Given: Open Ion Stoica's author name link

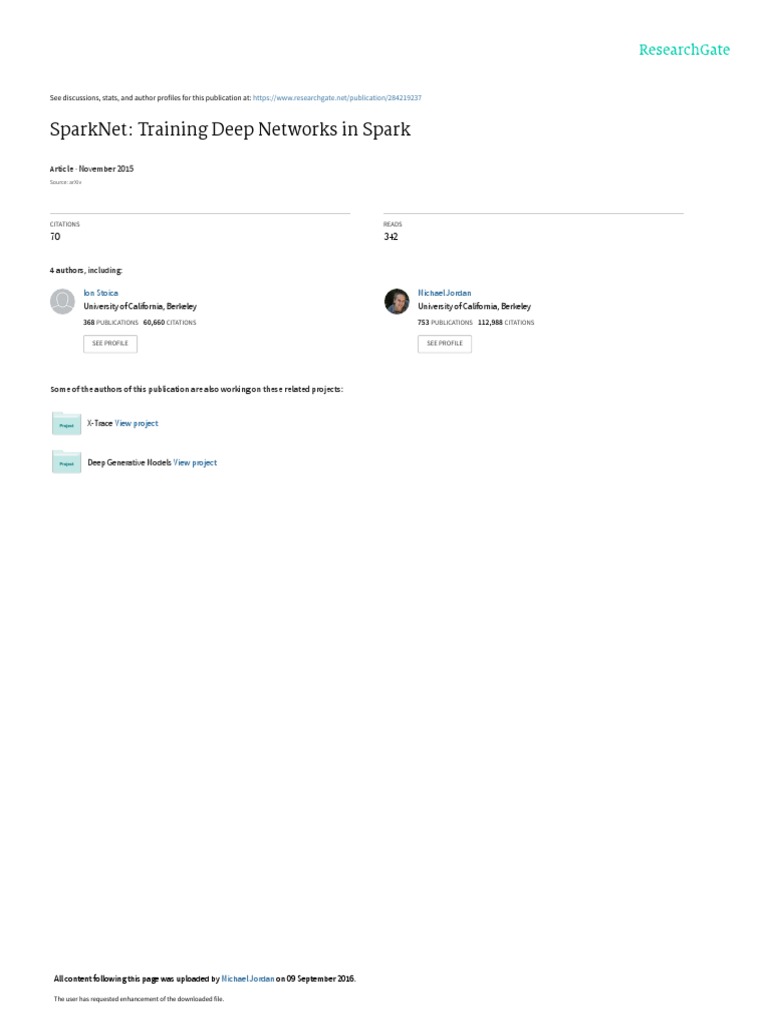Looking at the screenshot, I should (x=101, y=293).
